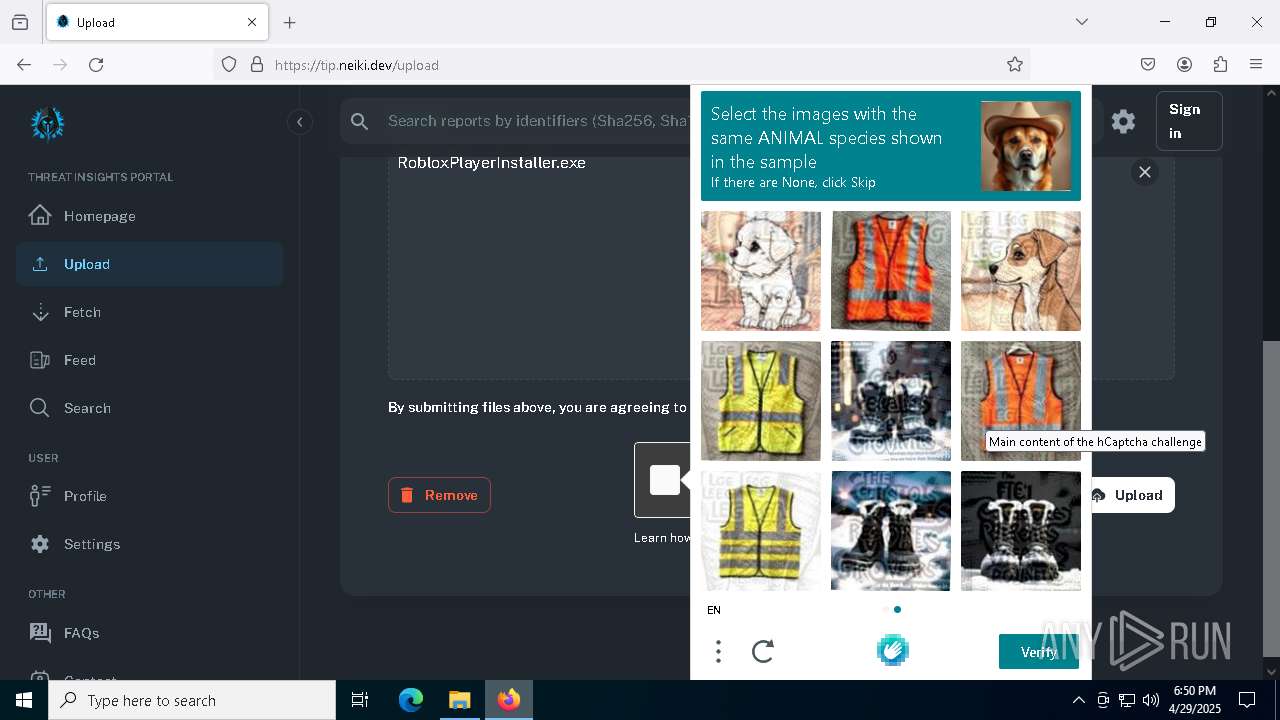Select the boots bottom-row center image
The width and height of the screenshot is (1280, 720).
click(x=891, y=531)
